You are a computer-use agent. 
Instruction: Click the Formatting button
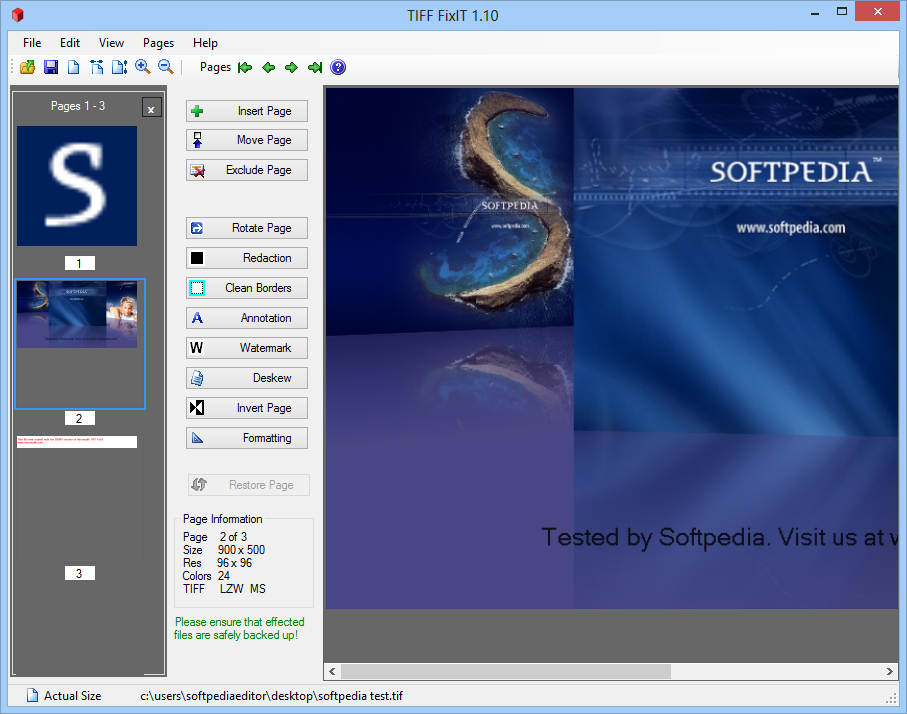(246, 439)
